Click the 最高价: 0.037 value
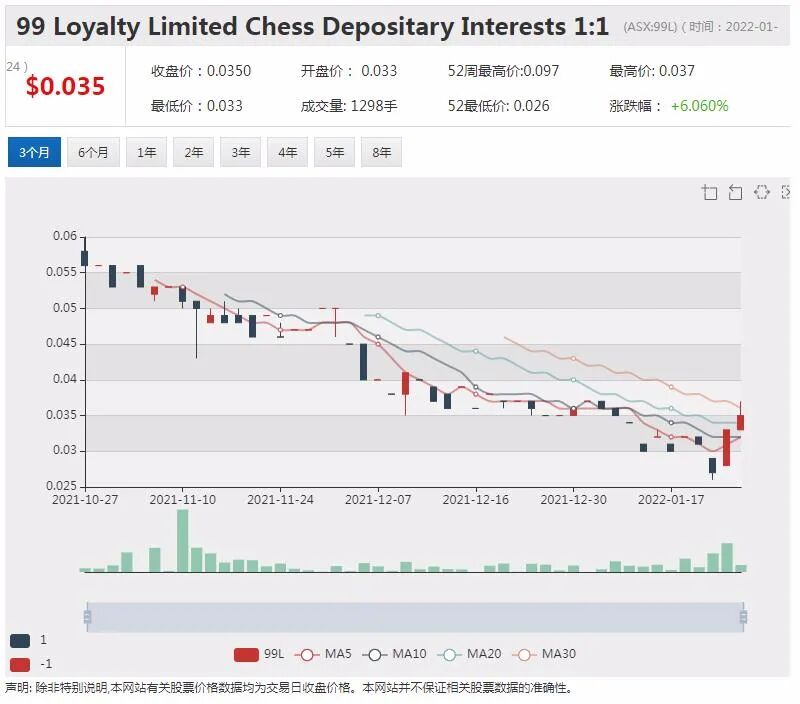Image resolution: width=800 pixels, height=704 pixels. click(652, 71)
